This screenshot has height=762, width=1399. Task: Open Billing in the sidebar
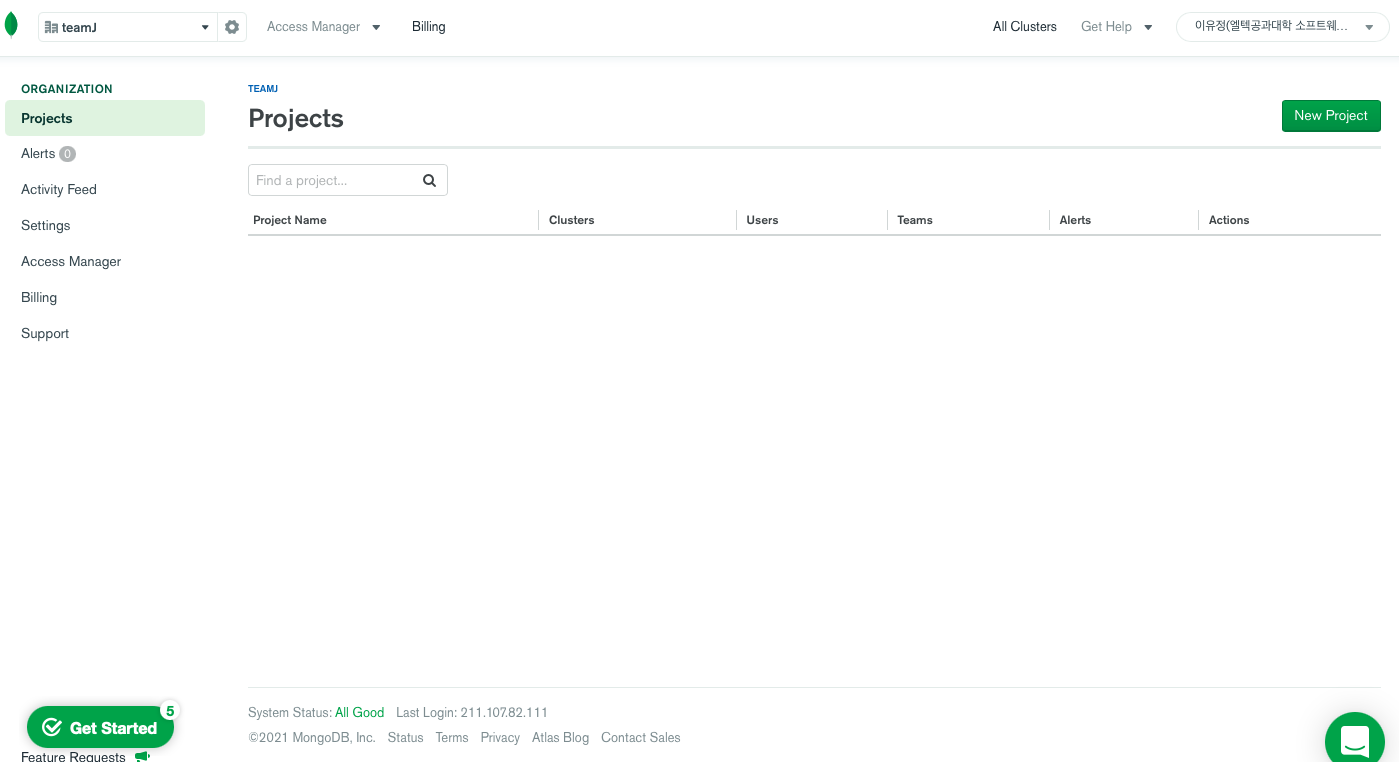tap(39, 297)
